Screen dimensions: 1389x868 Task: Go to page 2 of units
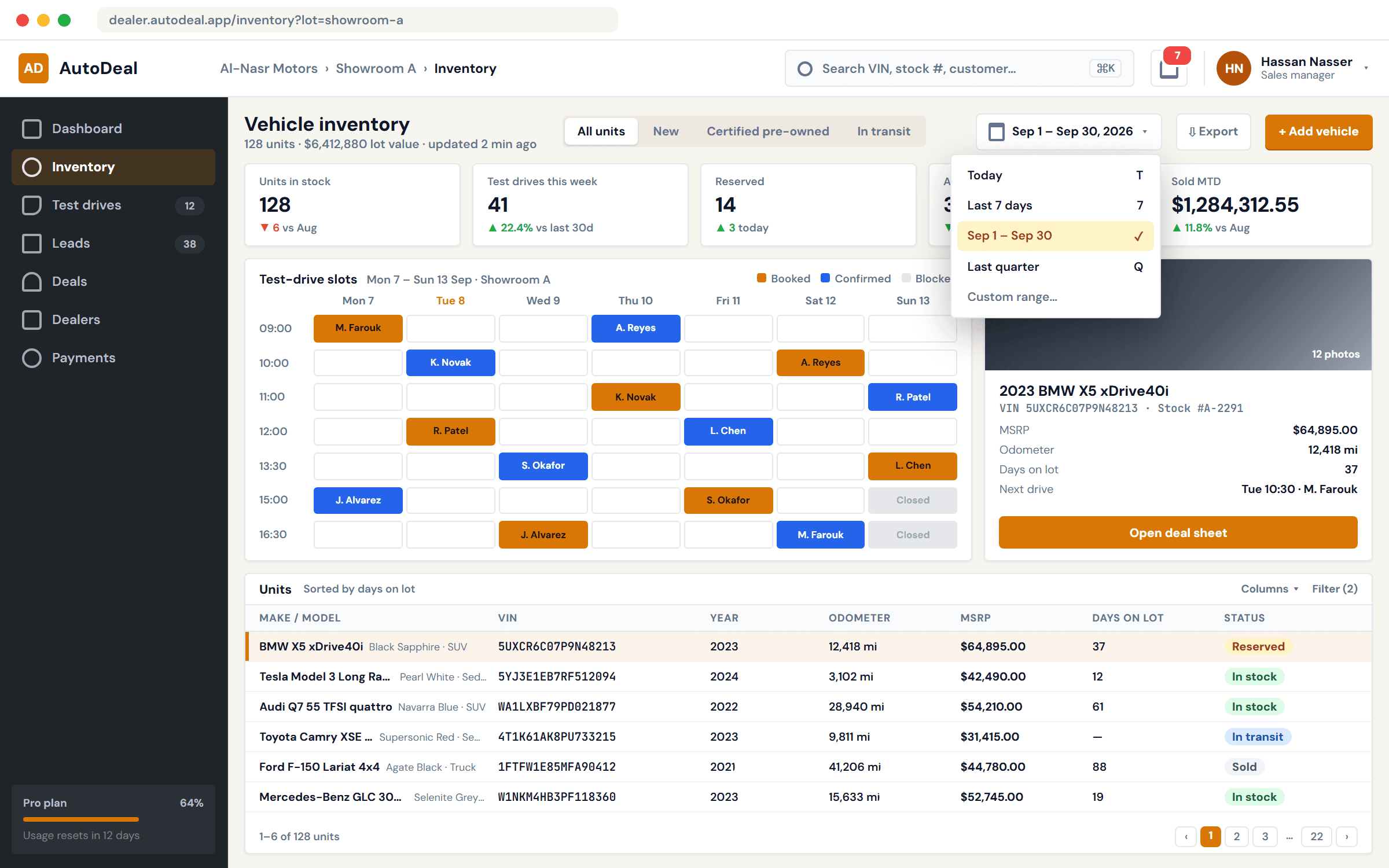coord(1237,836)
